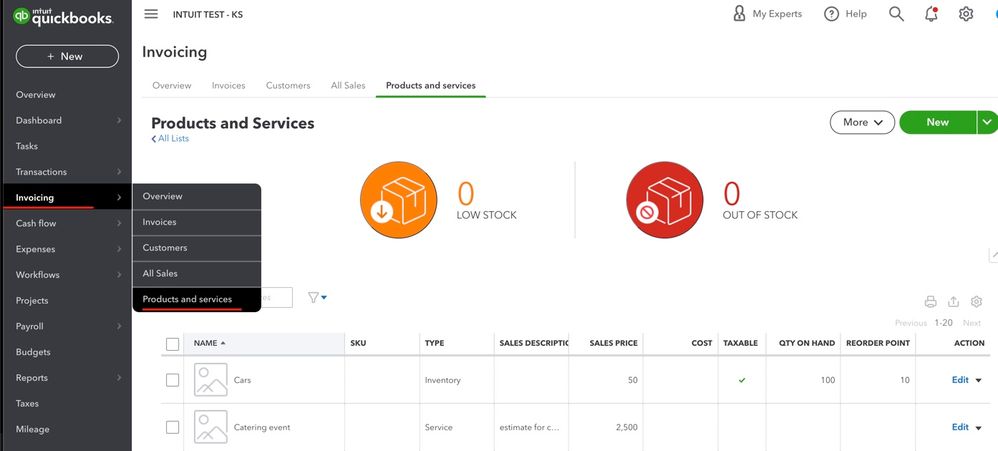Switch to the Overview tab under Invoicing
The height and width of the screenshot is (451, 998).
click(172, 85)
